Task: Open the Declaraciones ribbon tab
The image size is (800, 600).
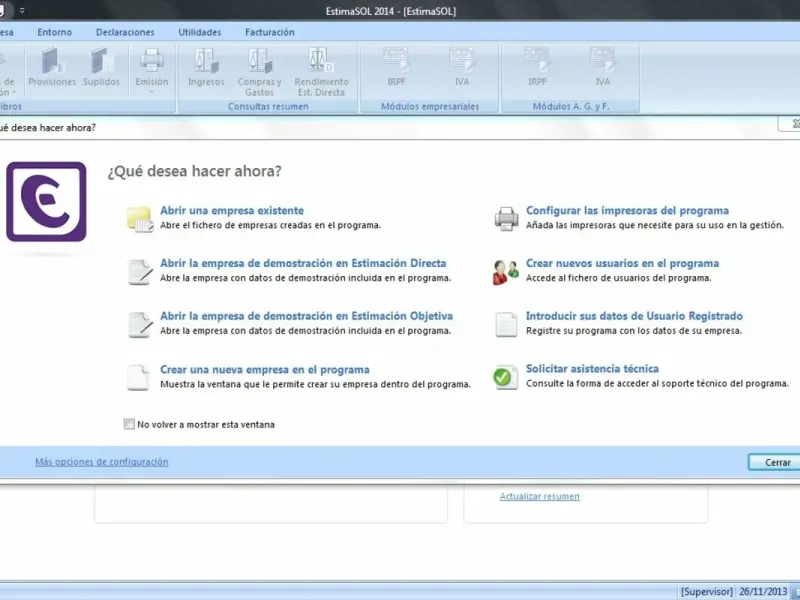Action: point(125,32)
